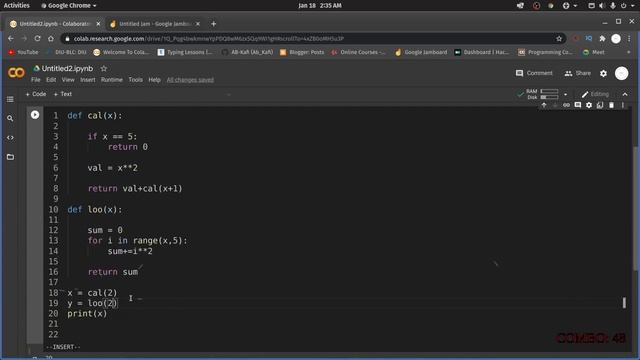This screenshot has width=640, height=360.
Task: Open the Meet bookmark
Action: [594, 52]
